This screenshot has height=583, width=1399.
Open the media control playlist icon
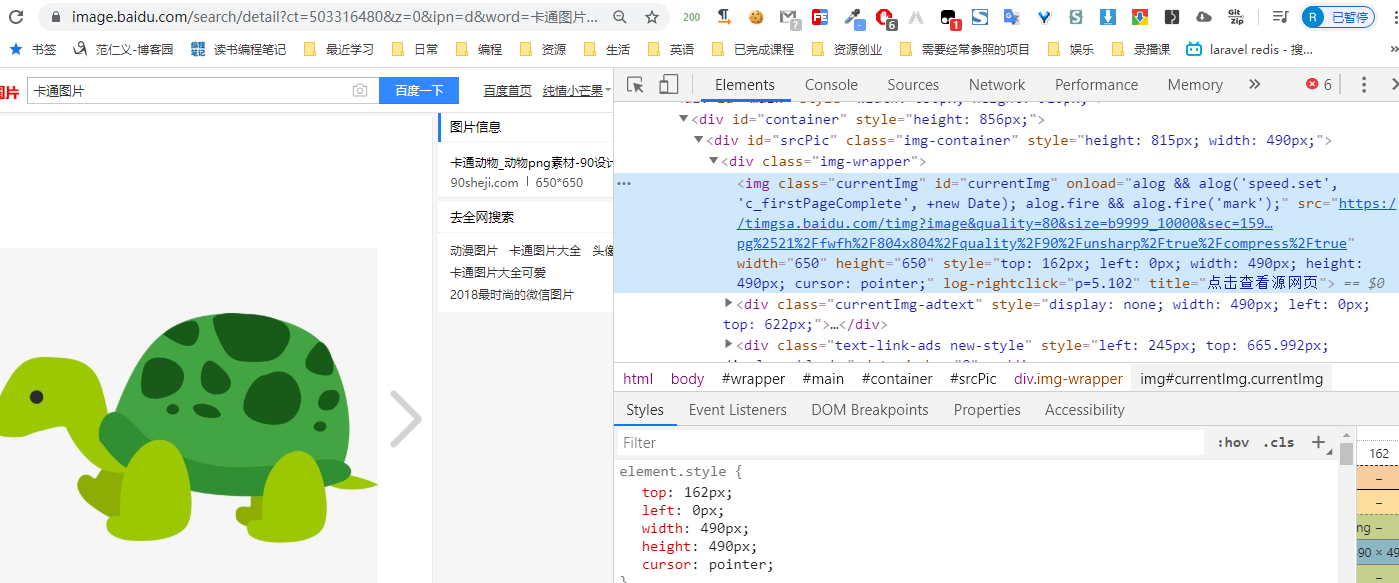(1280, 17)
